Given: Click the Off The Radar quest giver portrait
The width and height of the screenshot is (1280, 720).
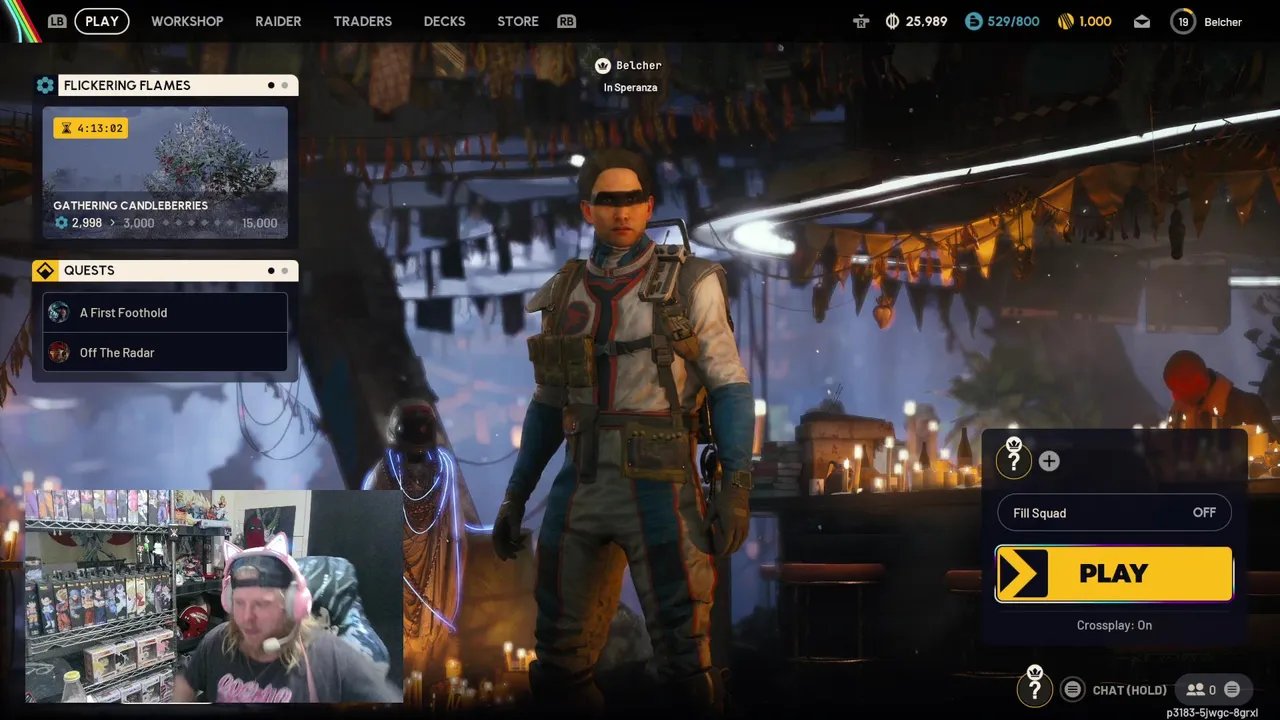Looking at the screenshot, I should coord(59,352).
